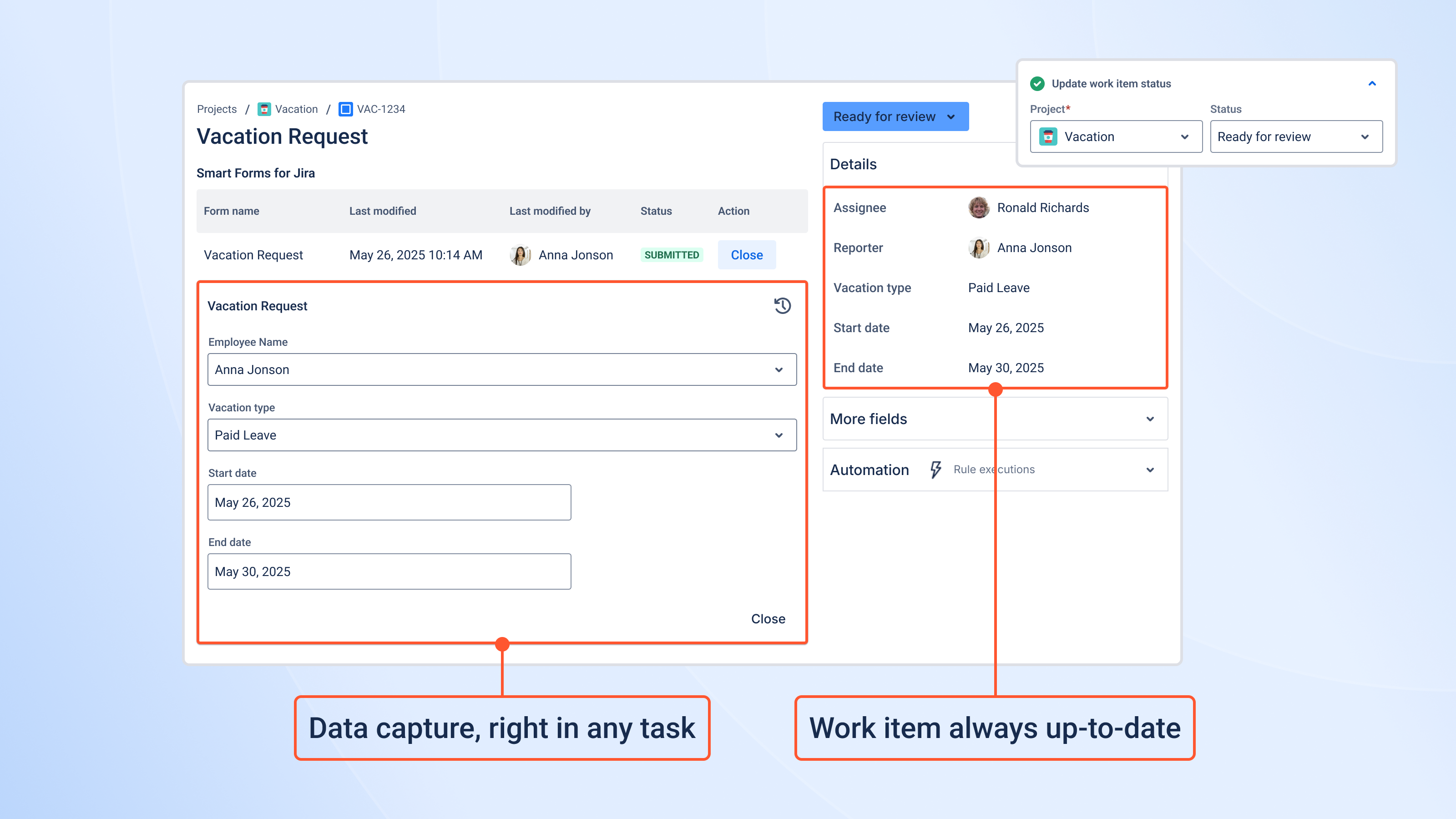Open the Status dropdown in the update panel
The height and width of the screenshot is (819, 1456).
pos(1296,137)
